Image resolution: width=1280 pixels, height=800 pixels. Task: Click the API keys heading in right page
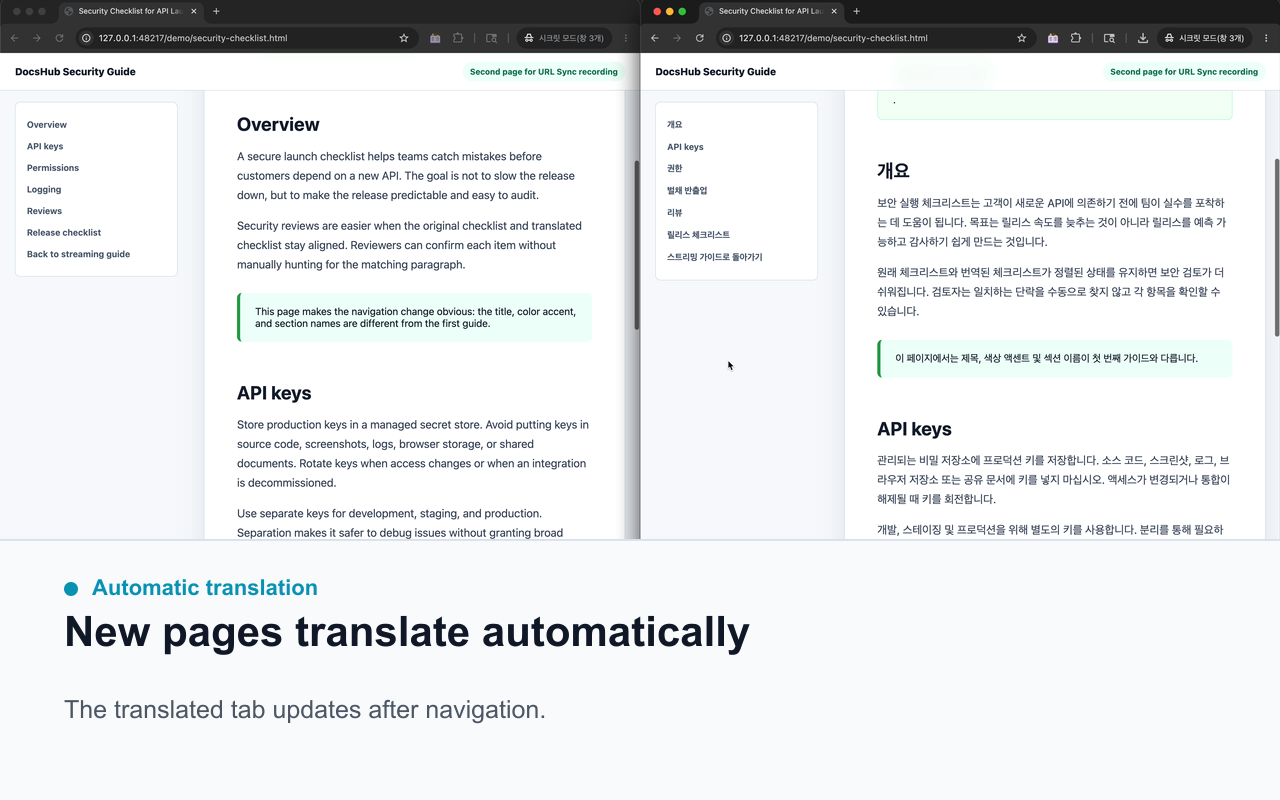tap(914, 429)
